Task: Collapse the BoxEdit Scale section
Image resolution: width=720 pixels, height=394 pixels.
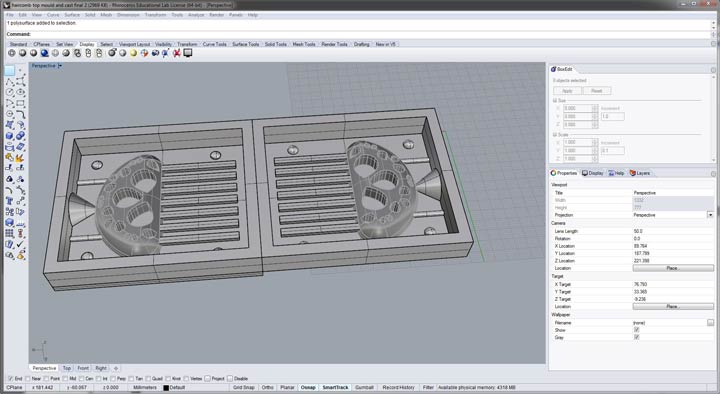Action: [555, 135]
